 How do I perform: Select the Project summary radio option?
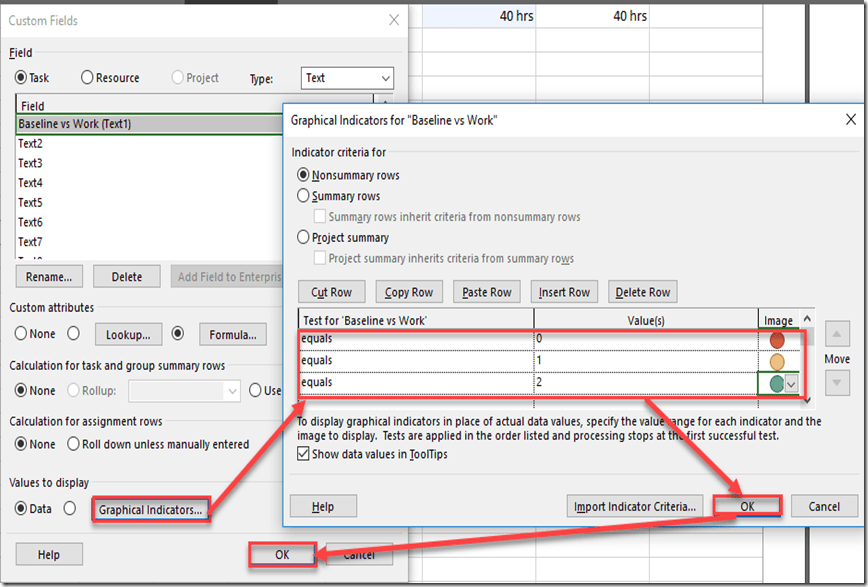coord(304,238)
